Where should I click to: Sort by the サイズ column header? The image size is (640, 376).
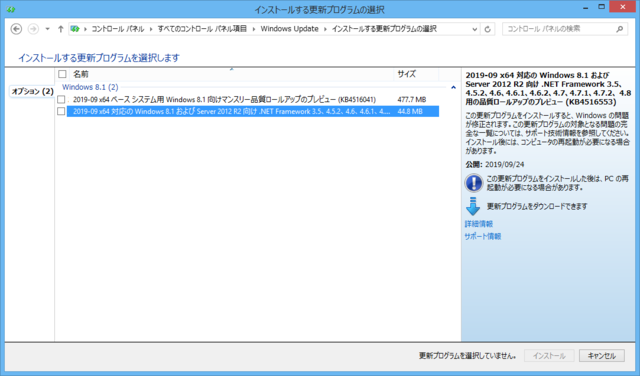tap(407, 74)
